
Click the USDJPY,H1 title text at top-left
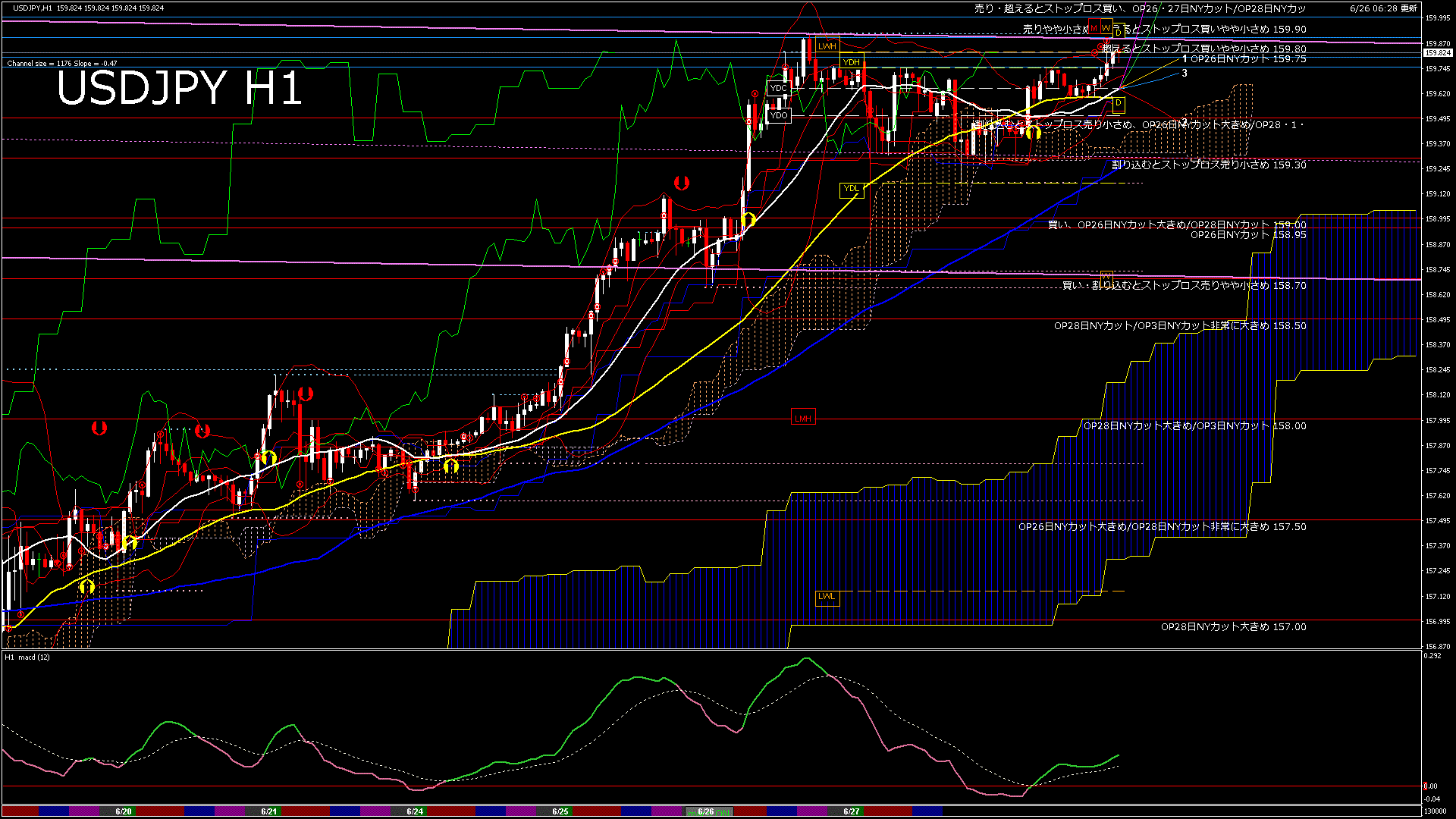pyautogui.click(x=33, y=8)
